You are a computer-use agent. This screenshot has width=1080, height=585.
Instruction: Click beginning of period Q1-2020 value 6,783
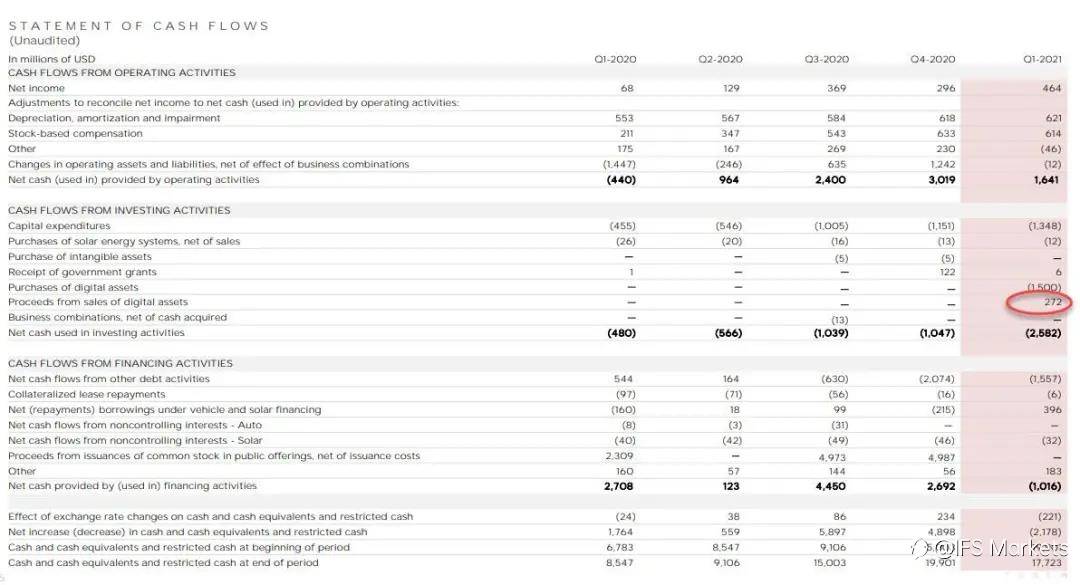click(620, 547)
